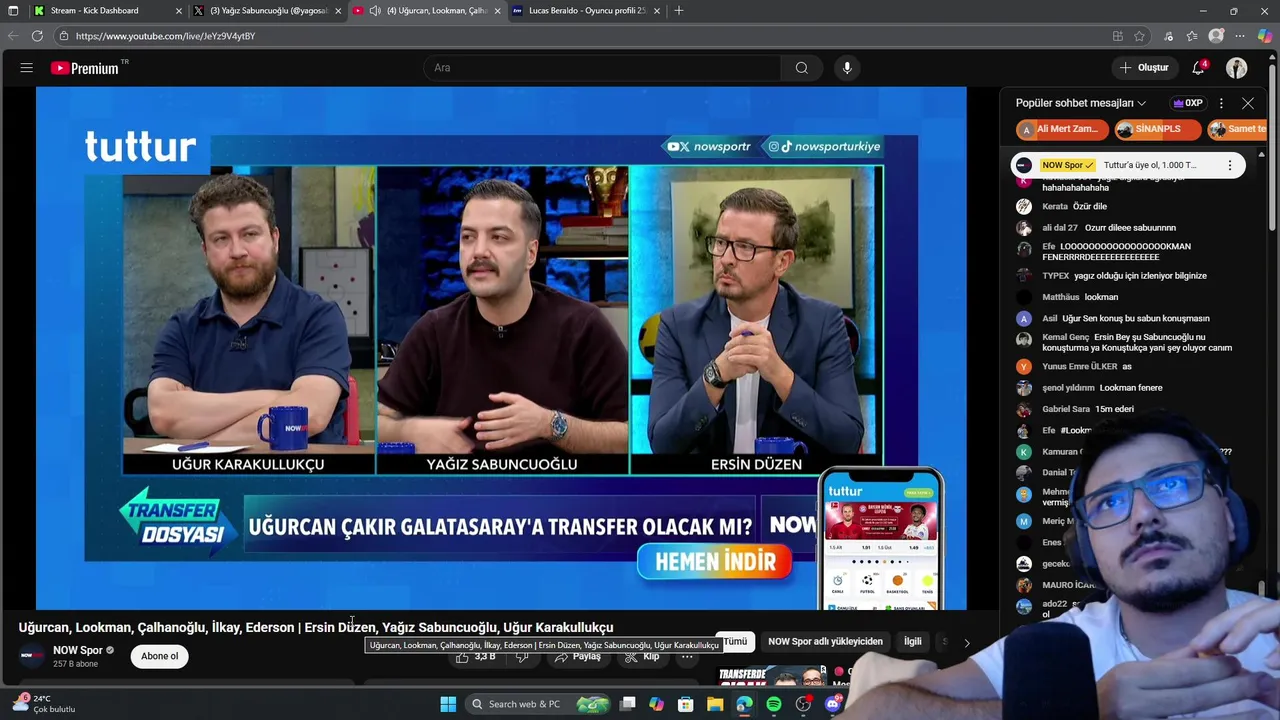The image size is (1280, 720).
Task: Open the chat panel three-dot options
Action: pyautogui.click(x=1221, y=103)
